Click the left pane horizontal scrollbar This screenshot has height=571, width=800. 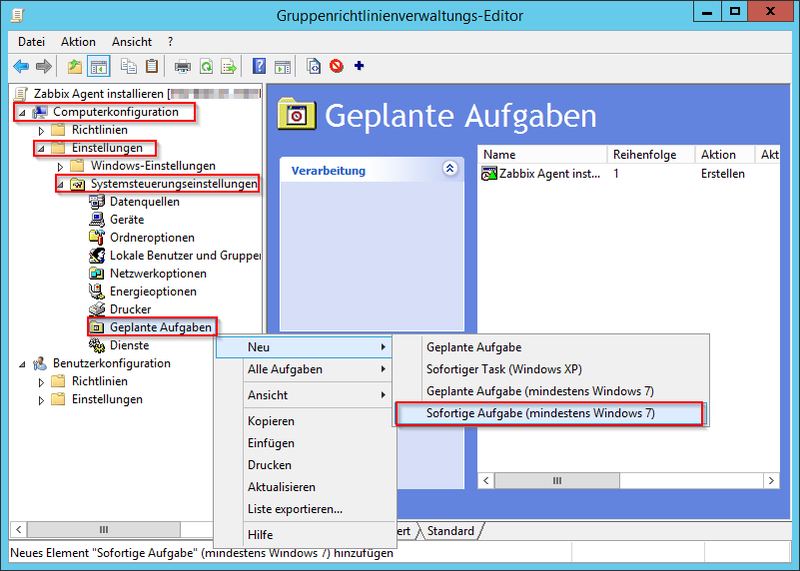pyautogui.click(x=100, y=529)
